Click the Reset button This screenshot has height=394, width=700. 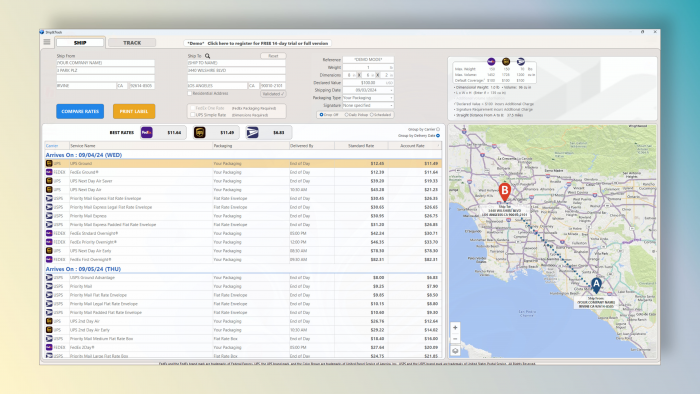click(273, 56)
